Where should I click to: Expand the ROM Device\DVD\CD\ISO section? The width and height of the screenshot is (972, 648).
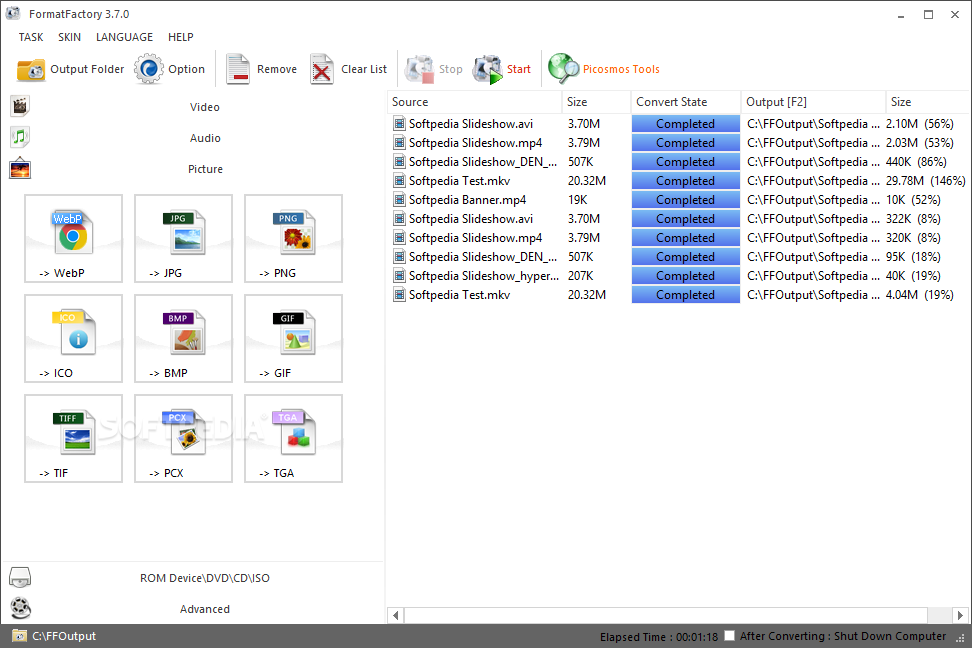(205, 578)
